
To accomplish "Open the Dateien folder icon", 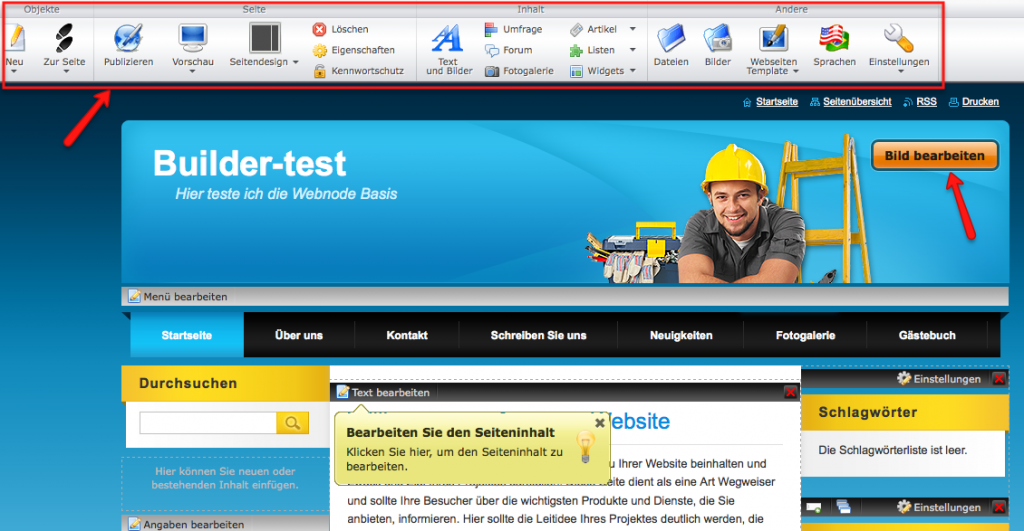I will [671, 38].
